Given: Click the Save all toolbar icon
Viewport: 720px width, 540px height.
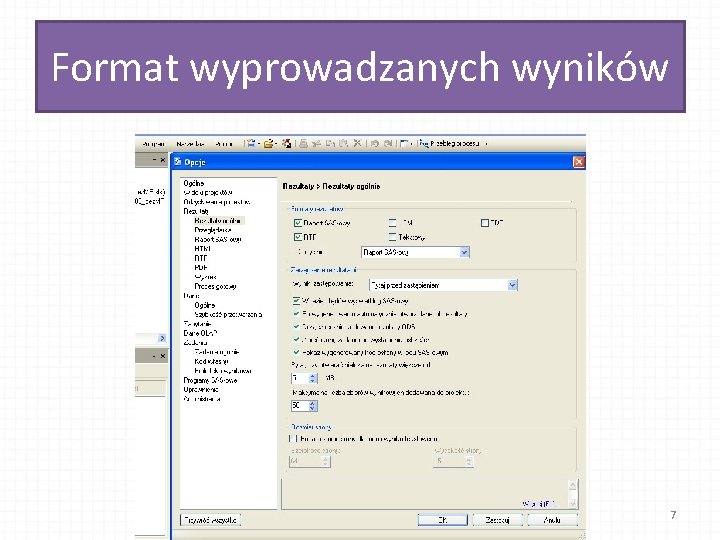Looking at the screenshot, I should (x=287, y=144).
